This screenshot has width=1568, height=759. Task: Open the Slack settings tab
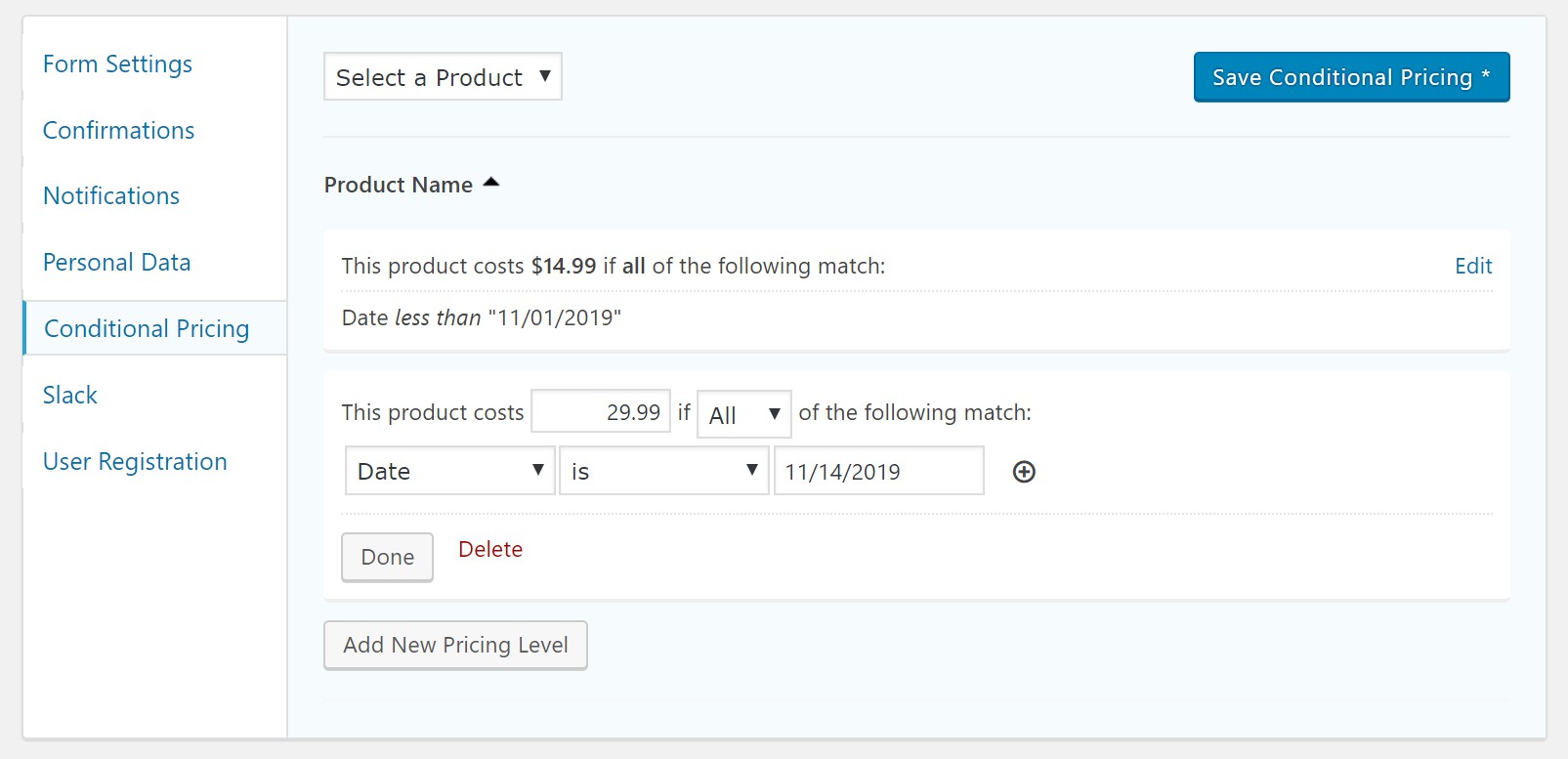[x=70, y=396]
